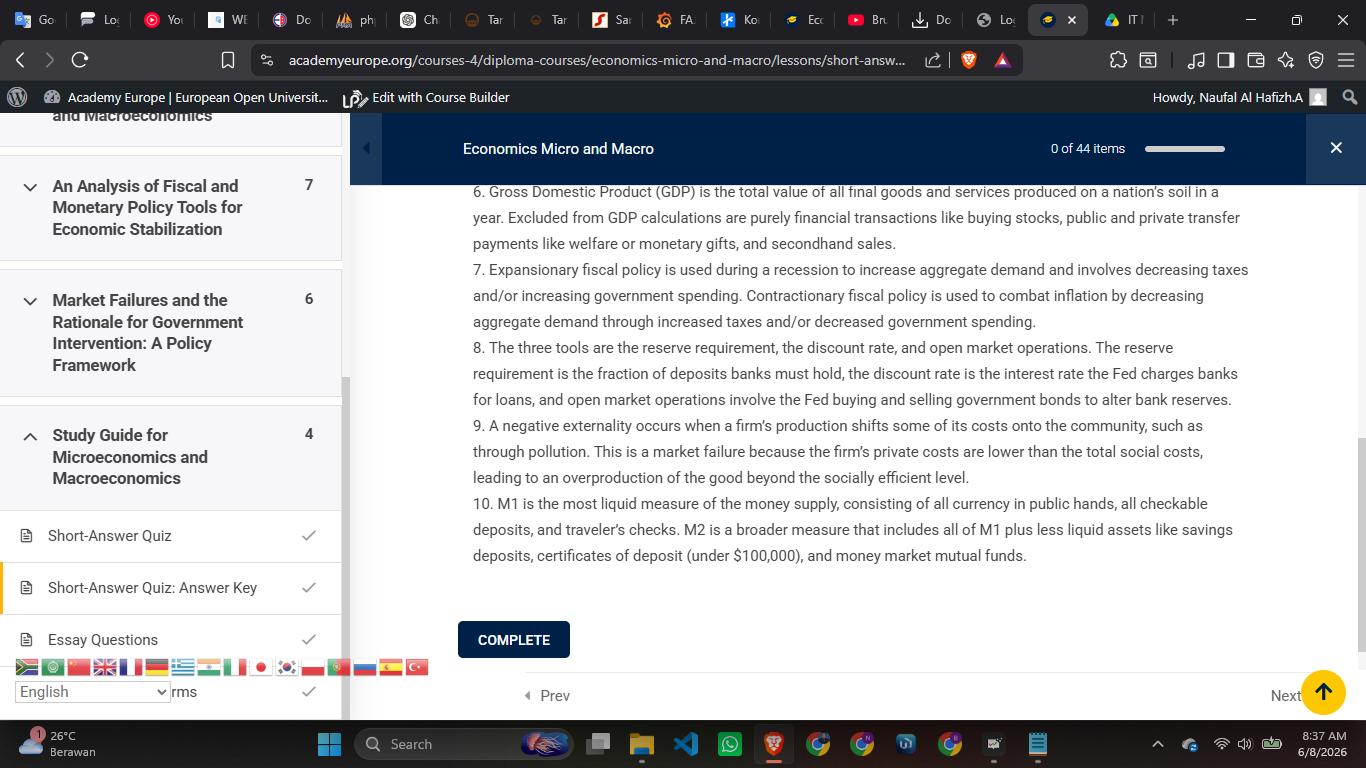Select the France flag language
Image resolution: width=1366 pixels, height=768 pixels.
pyautogui.click(x=131, y=667)
